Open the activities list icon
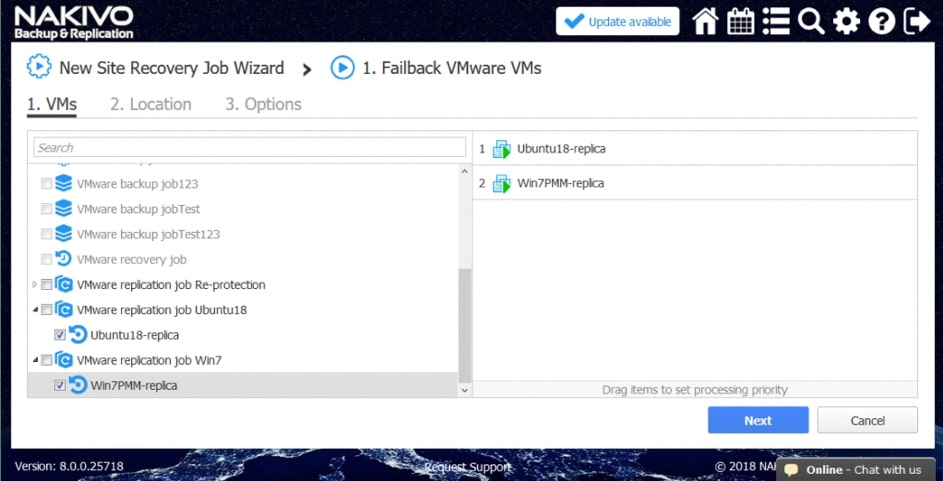 click(x=776, y=21)
